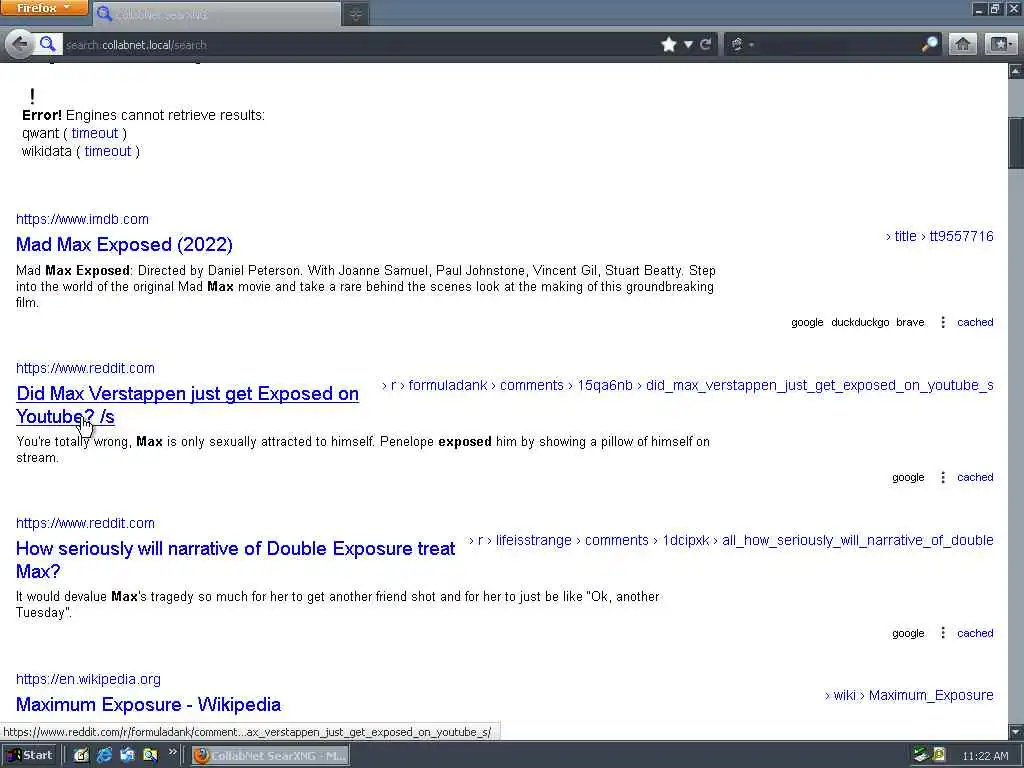The width and height of the screenshot is (1024, 768).
Task: Open the bookmarks menu toolbar button
Action: tap(1001, 44)
